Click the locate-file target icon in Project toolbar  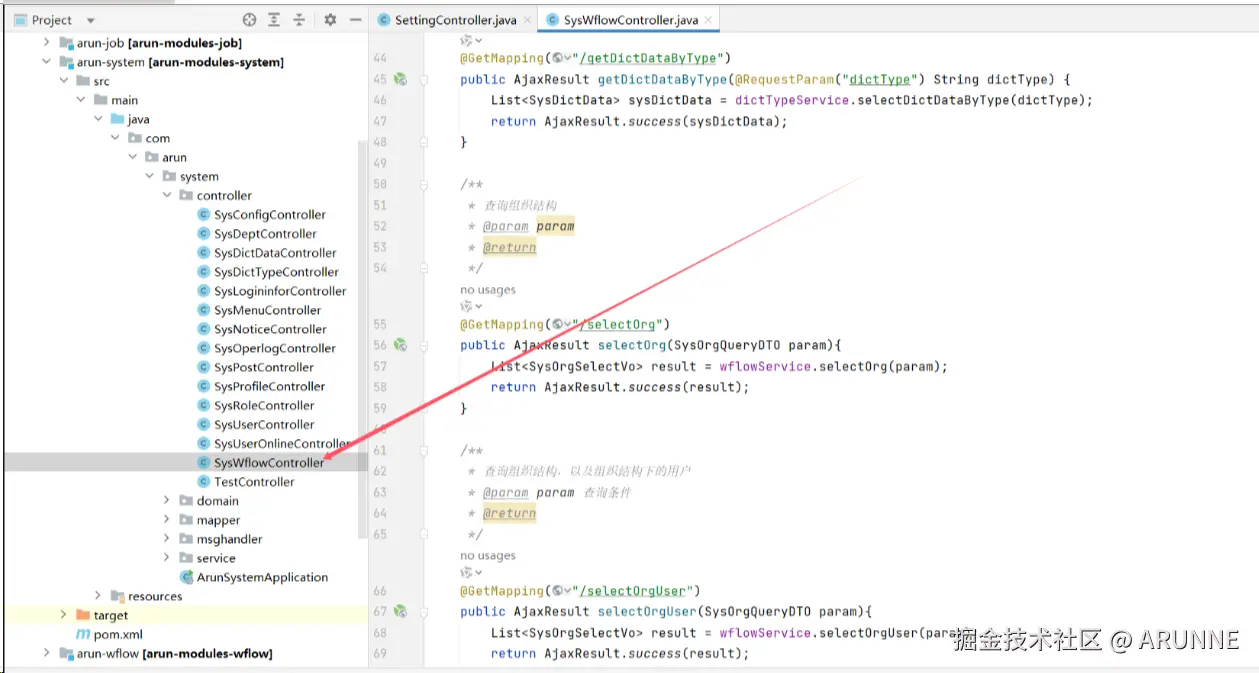coord(250,19)
